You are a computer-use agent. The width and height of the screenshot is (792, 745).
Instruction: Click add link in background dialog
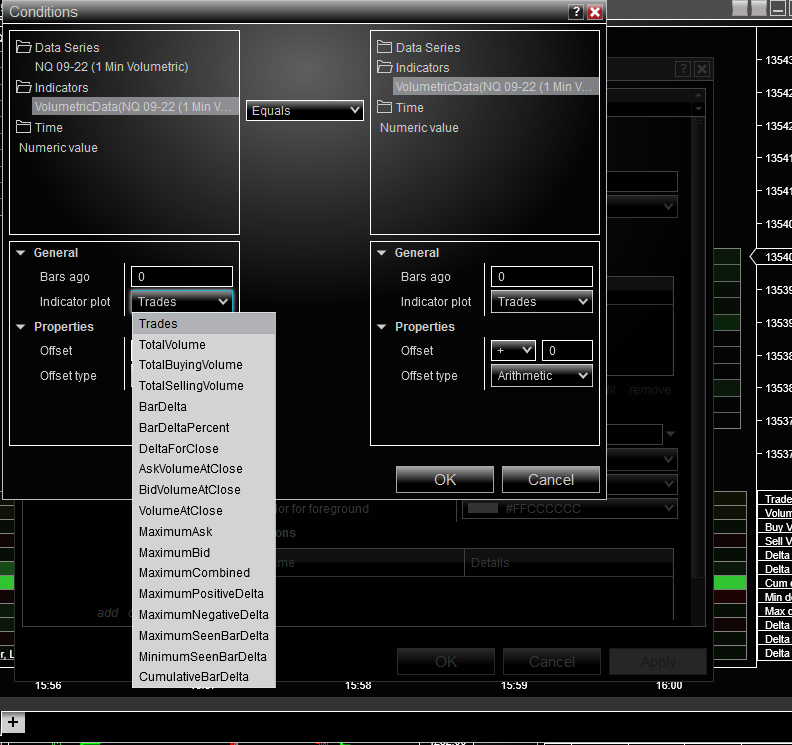pos(108,613)
